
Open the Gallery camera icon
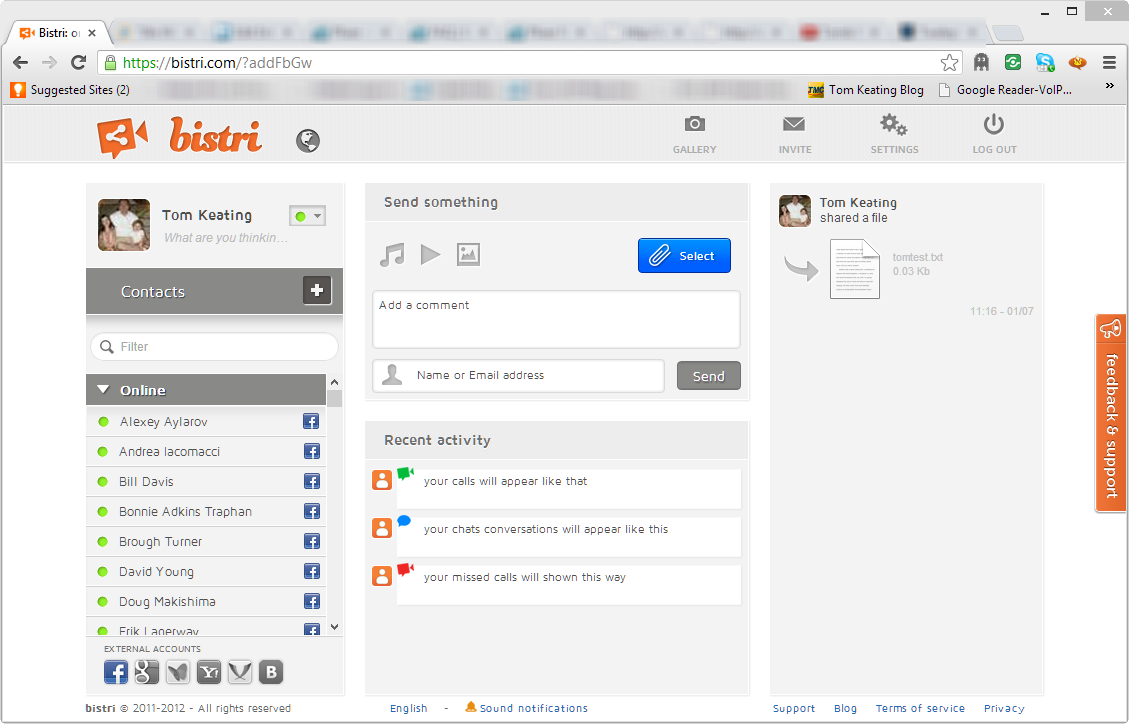[x=694, y=125]
